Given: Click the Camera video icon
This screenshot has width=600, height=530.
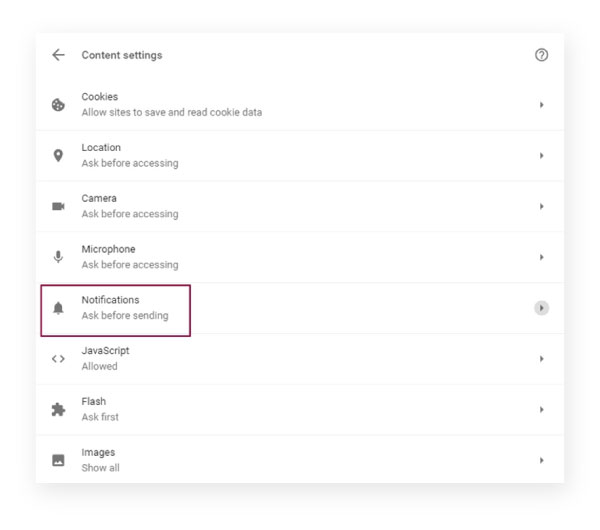Looking at the screenshot, I should (x=58, y=206).
